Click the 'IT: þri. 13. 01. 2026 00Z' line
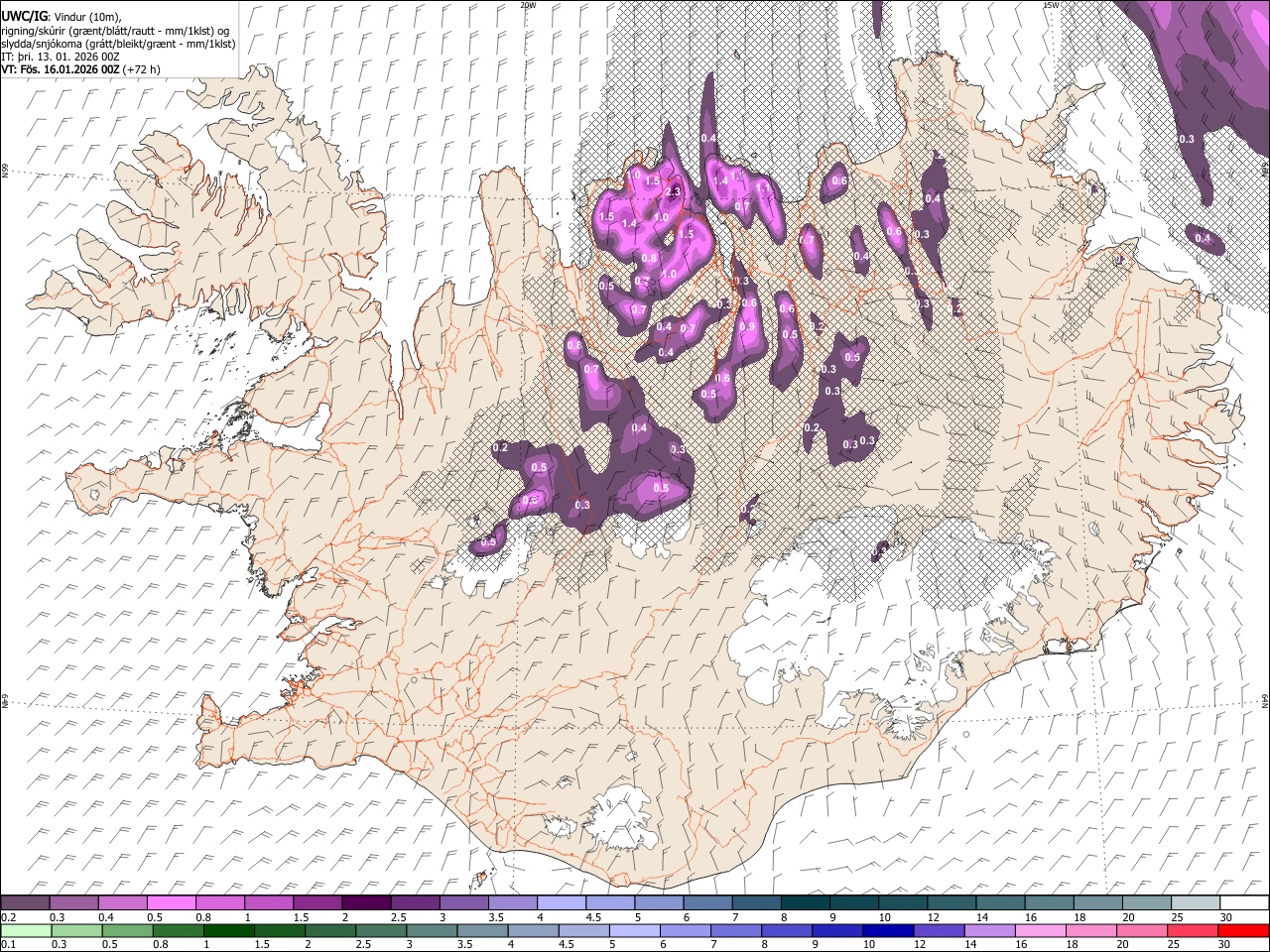 pos(61,57)
